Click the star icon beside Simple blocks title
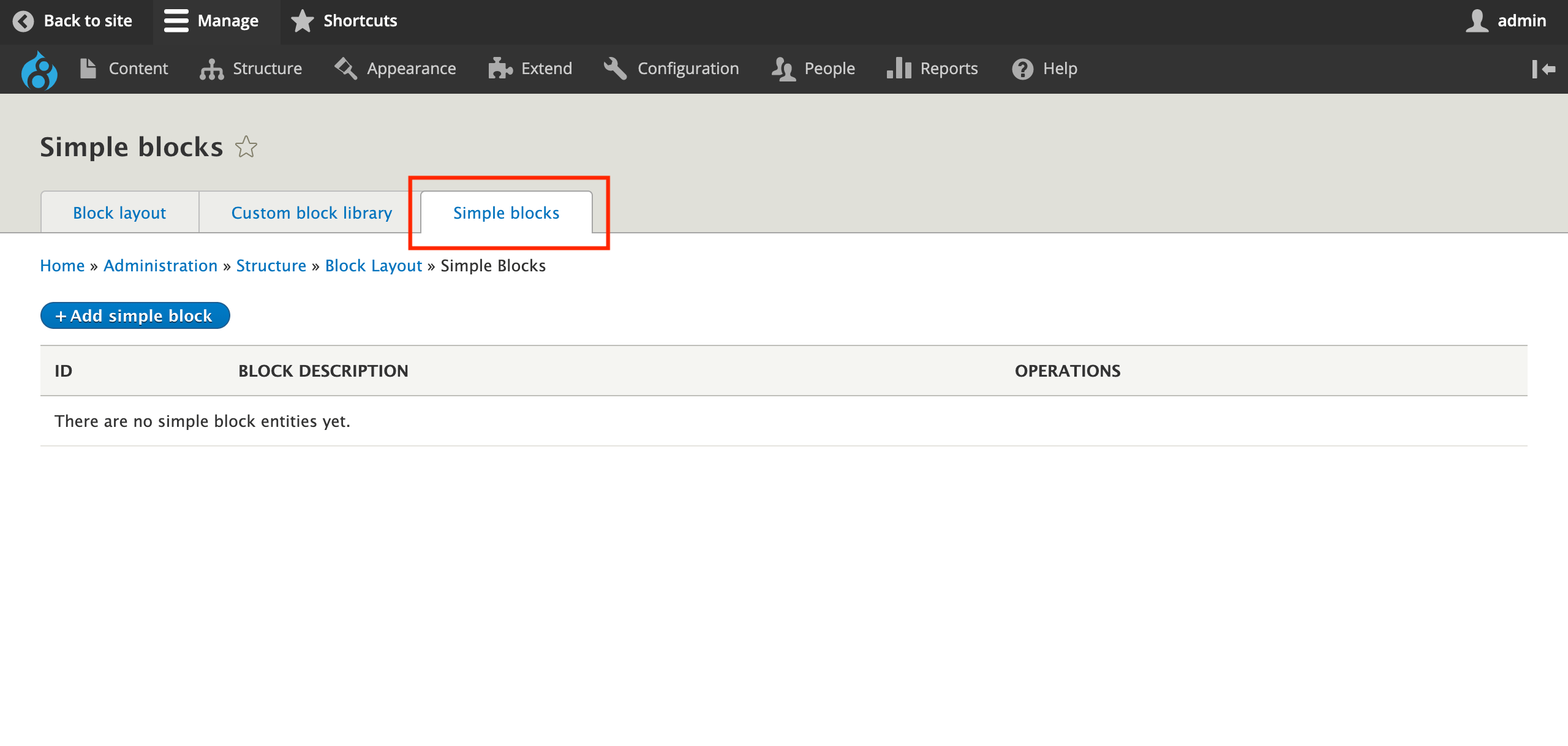 [246, 147]
